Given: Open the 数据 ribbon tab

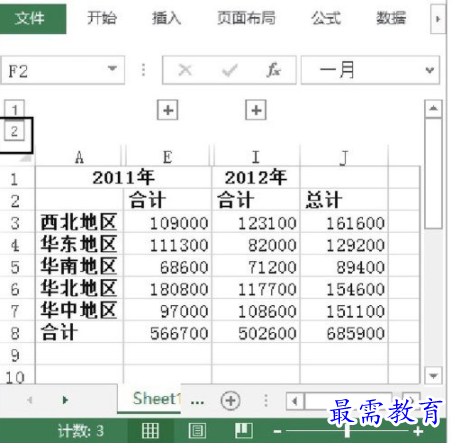Looking at the screenshot, I should (391, 18).
